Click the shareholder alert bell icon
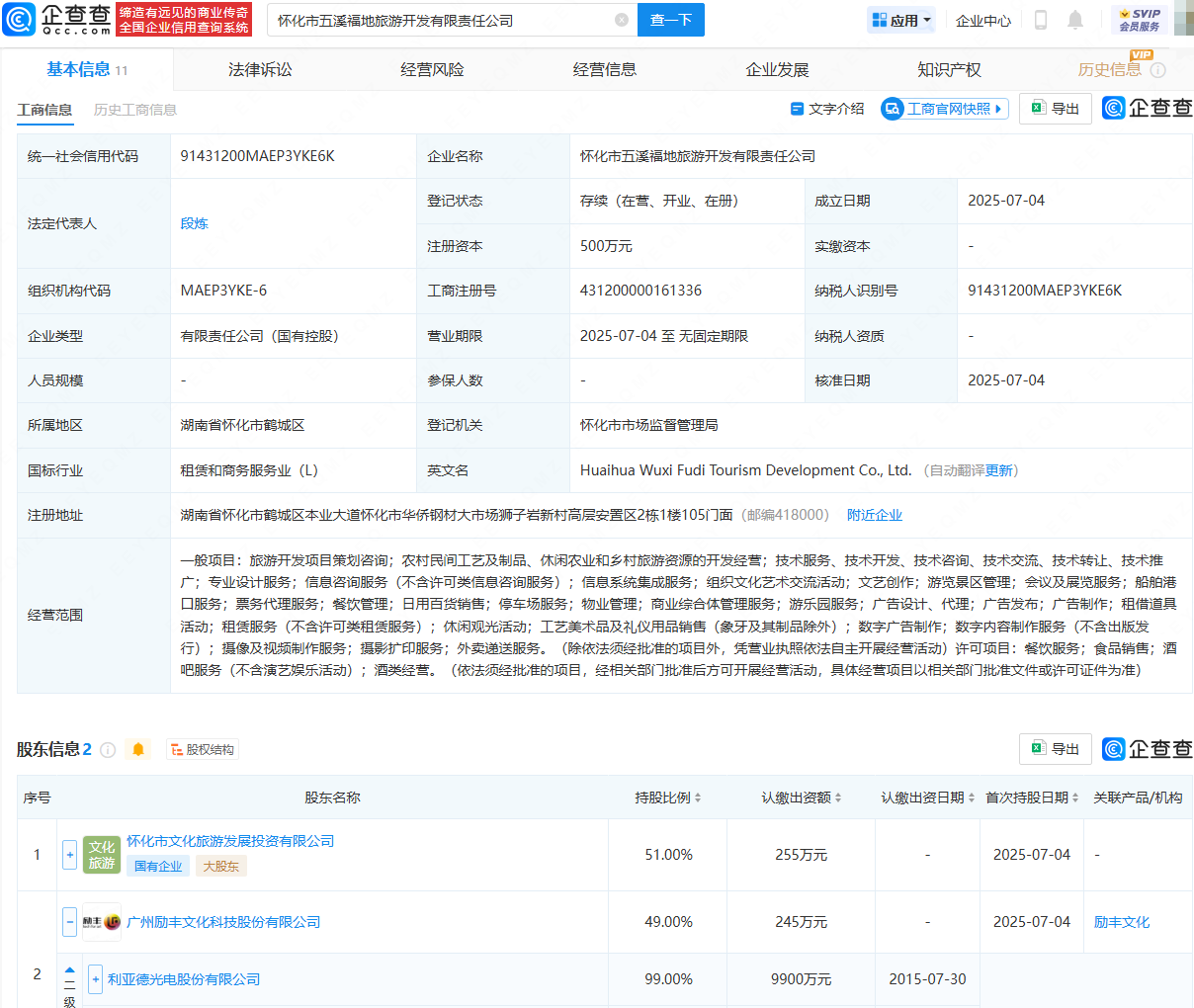Image resolution: width=1194 pixels, height=1008 pixels. (138, 750)
